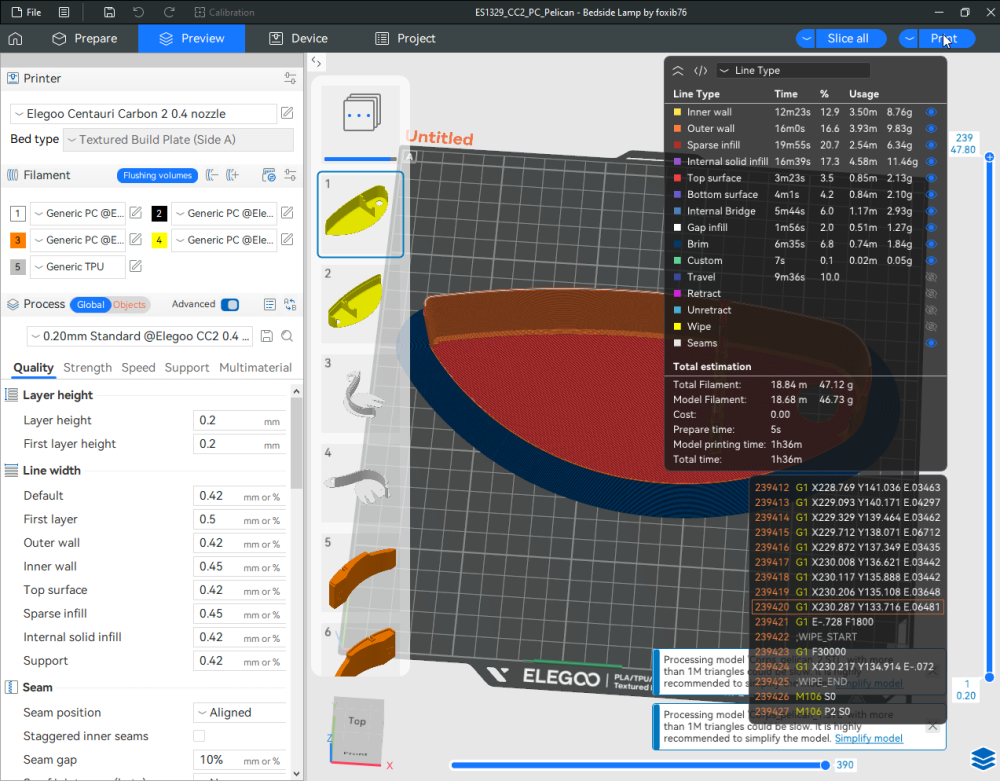Viewport: 1000px width, 781px height.
Task: Search process settings with magnifier icon
Action: coord(287,336)
